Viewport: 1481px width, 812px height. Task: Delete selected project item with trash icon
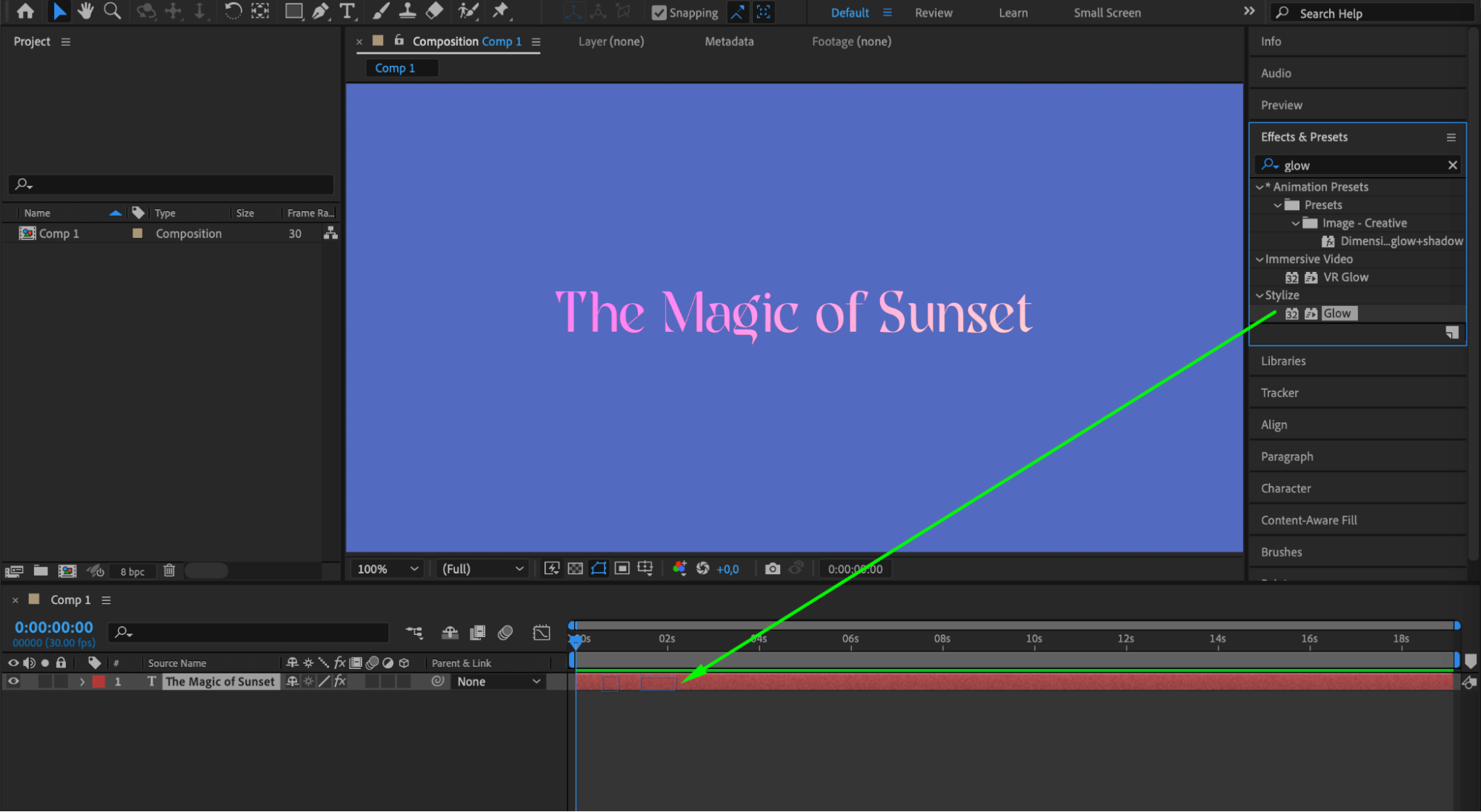[x=169, y=570]
